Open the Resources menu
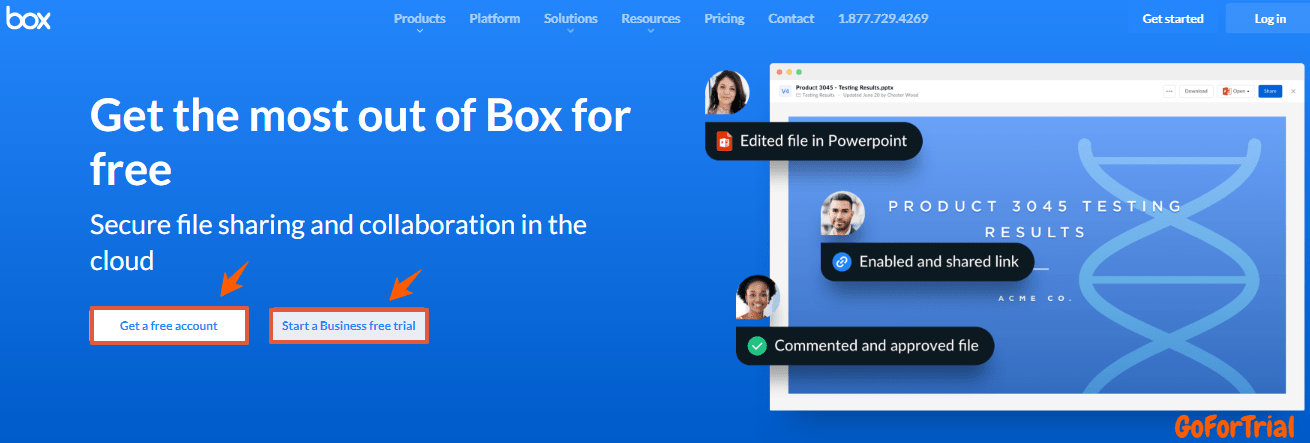1310x443 pixels. tap(651, 18)
